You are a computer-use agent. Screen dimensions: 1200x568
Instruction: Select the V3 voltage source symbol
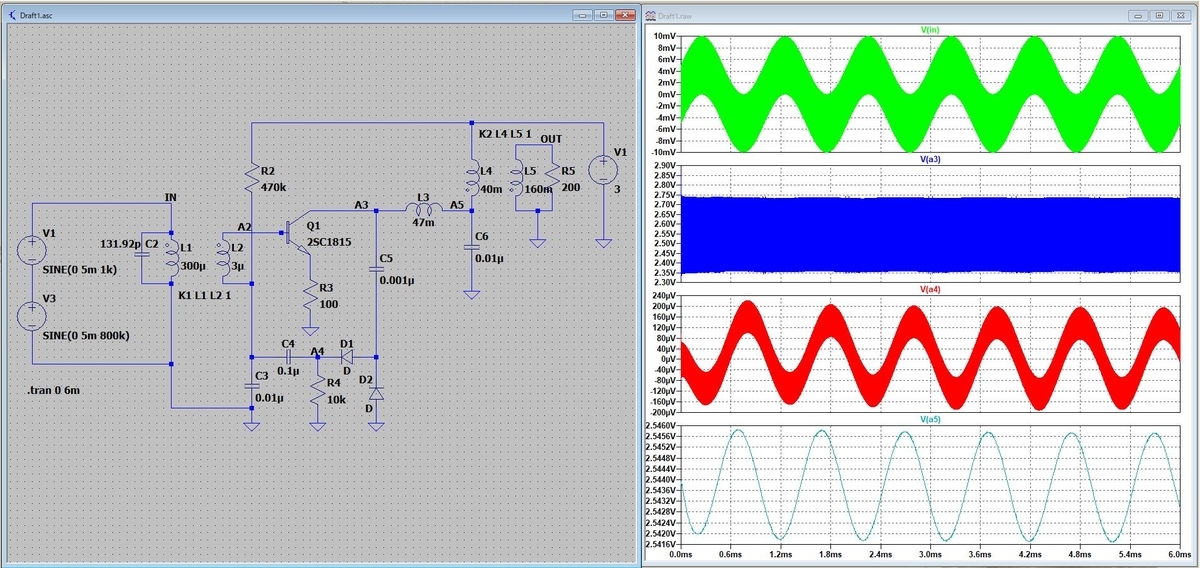click(x=32, y=314)
